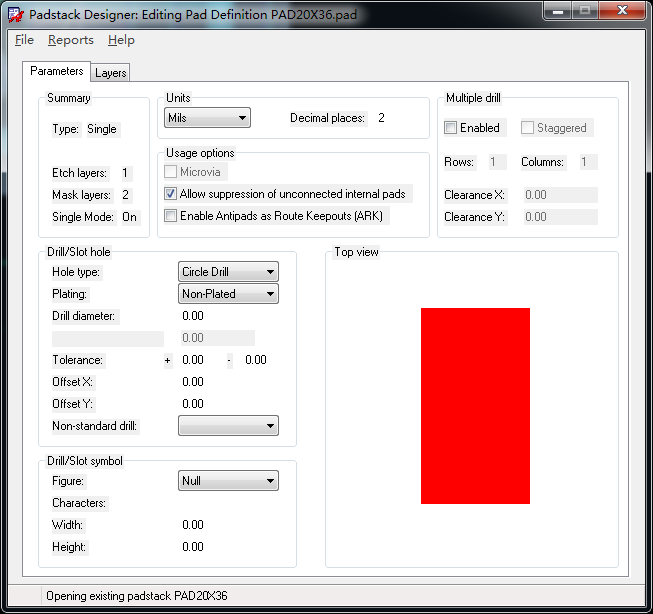653x614 pixels.
Task: Click the Etch layers value 1
Action: tap(125, 173)
